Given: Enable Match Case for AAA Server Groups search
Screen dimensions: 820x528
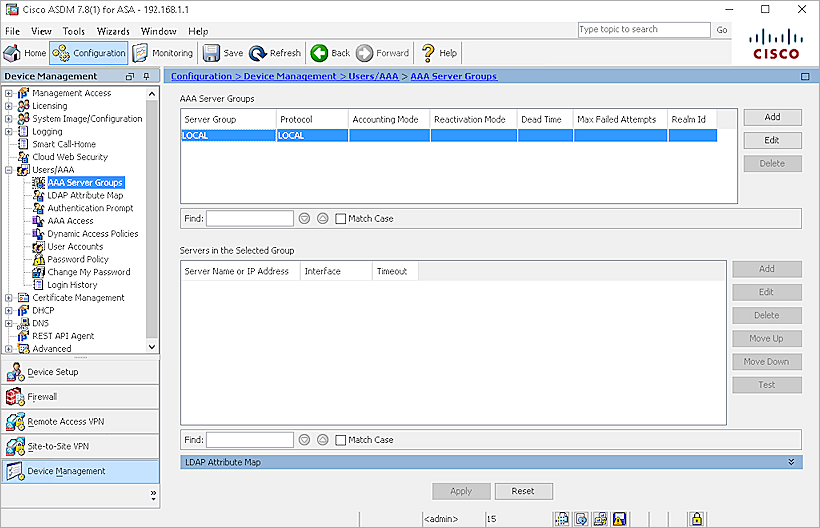Looking at the screenshot, I should click(x=341, y=218).
